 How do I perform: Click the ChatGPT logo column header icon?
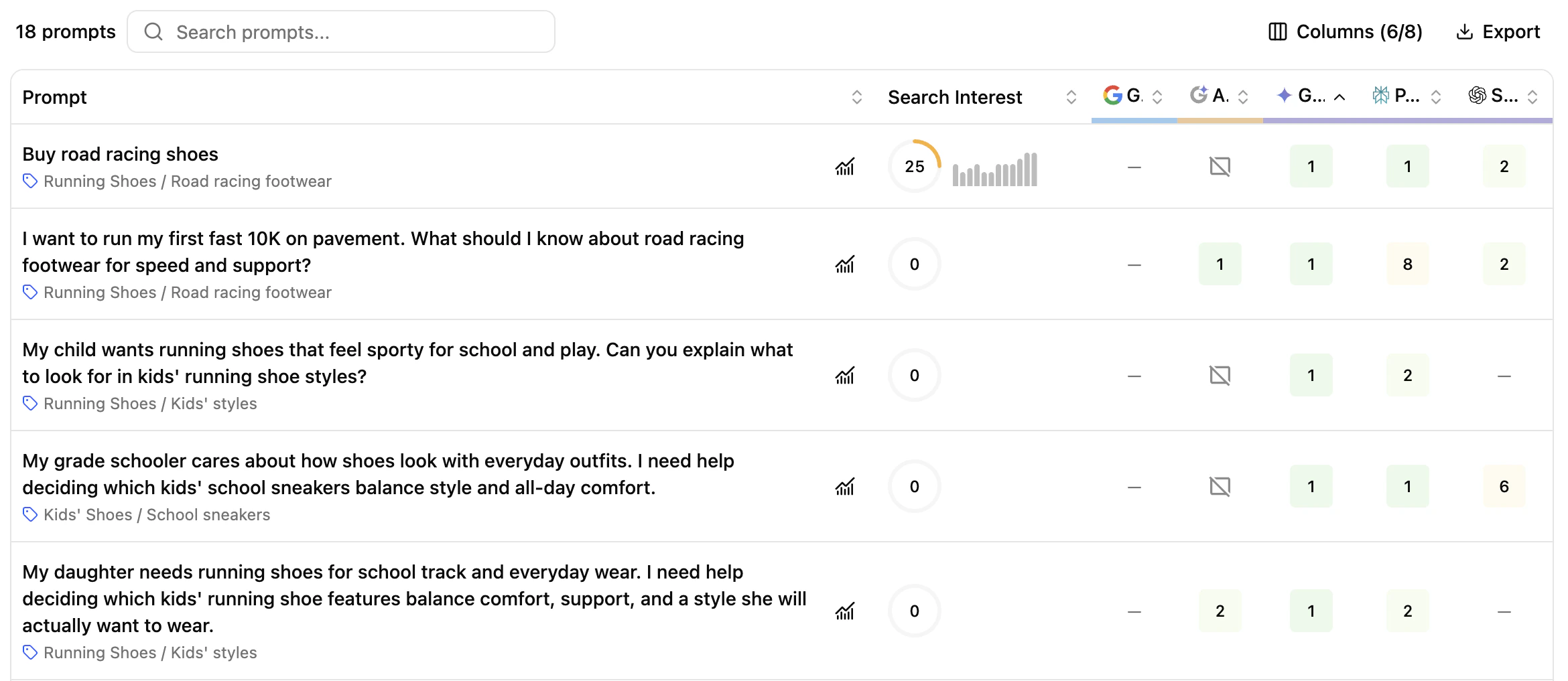1477,96
